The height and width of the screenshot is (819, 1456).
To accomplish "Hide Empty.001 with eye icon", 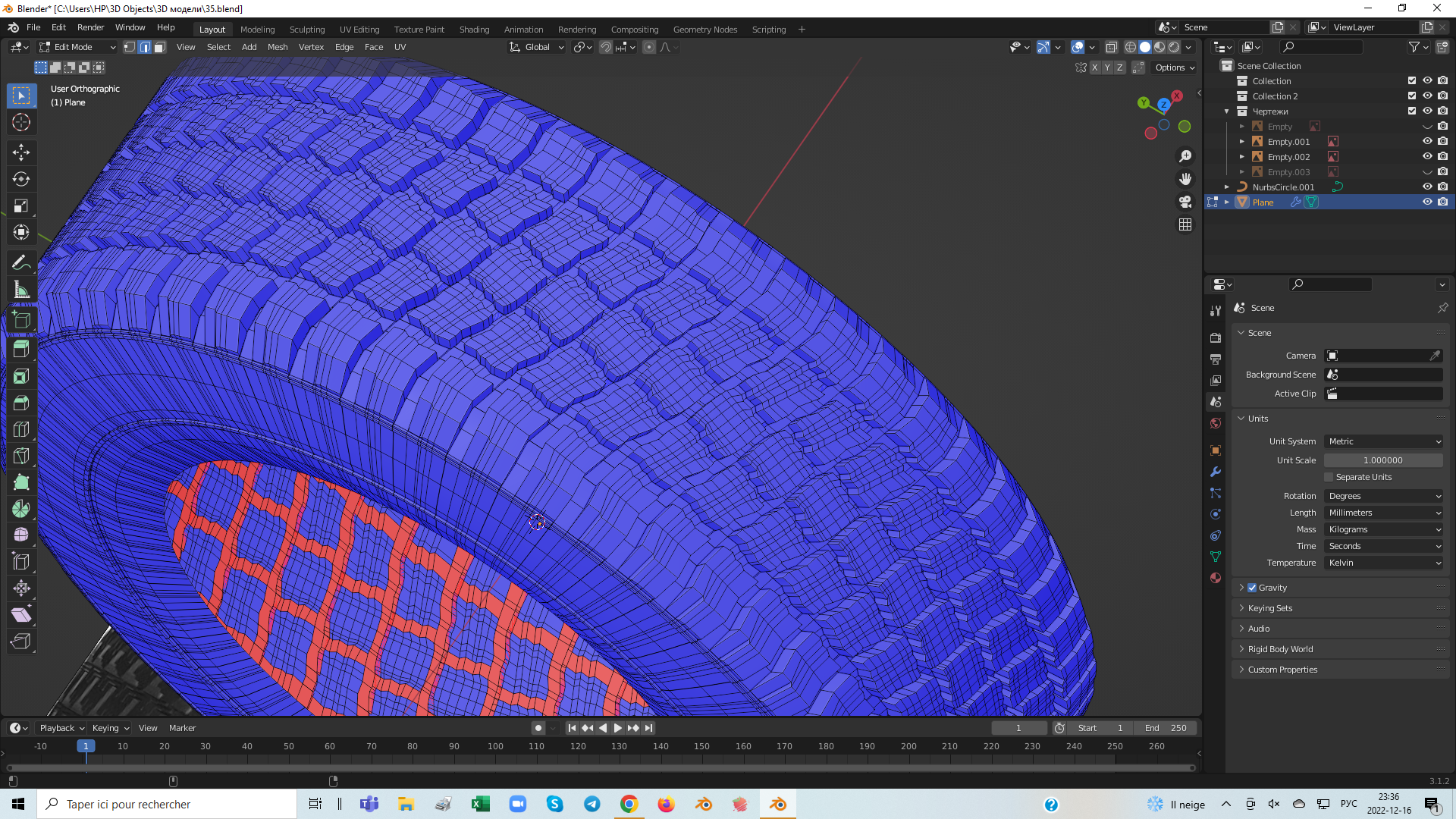I will (x=1427, y=142).
